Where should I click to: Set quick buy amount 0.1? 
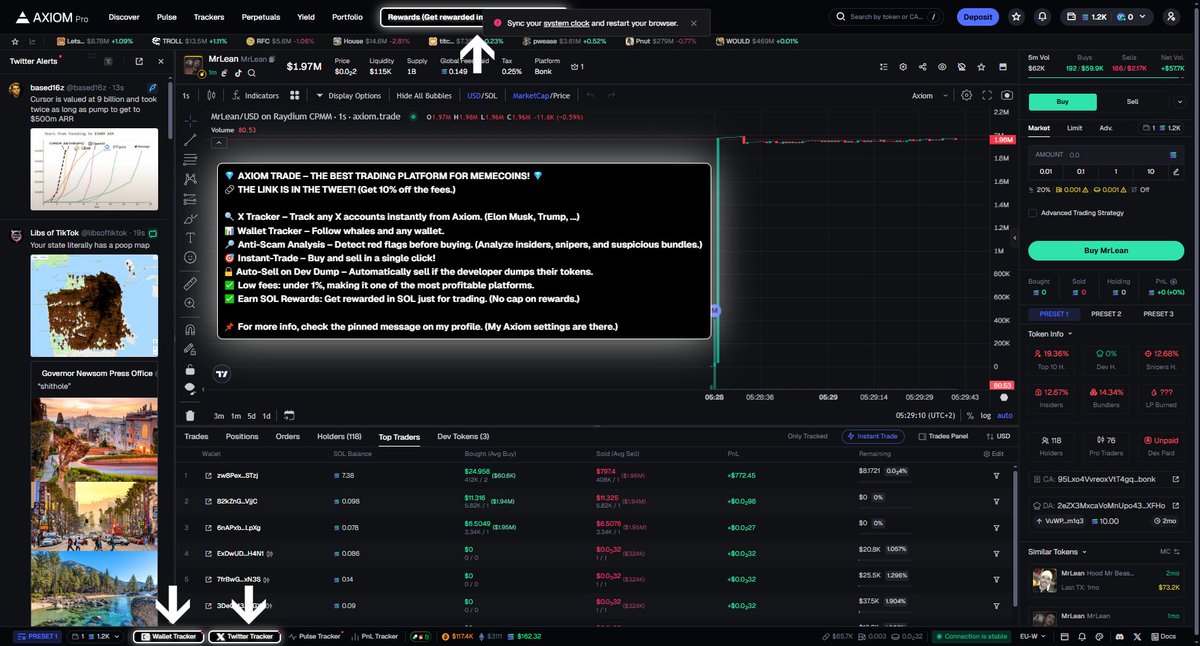coord(1080,171)
